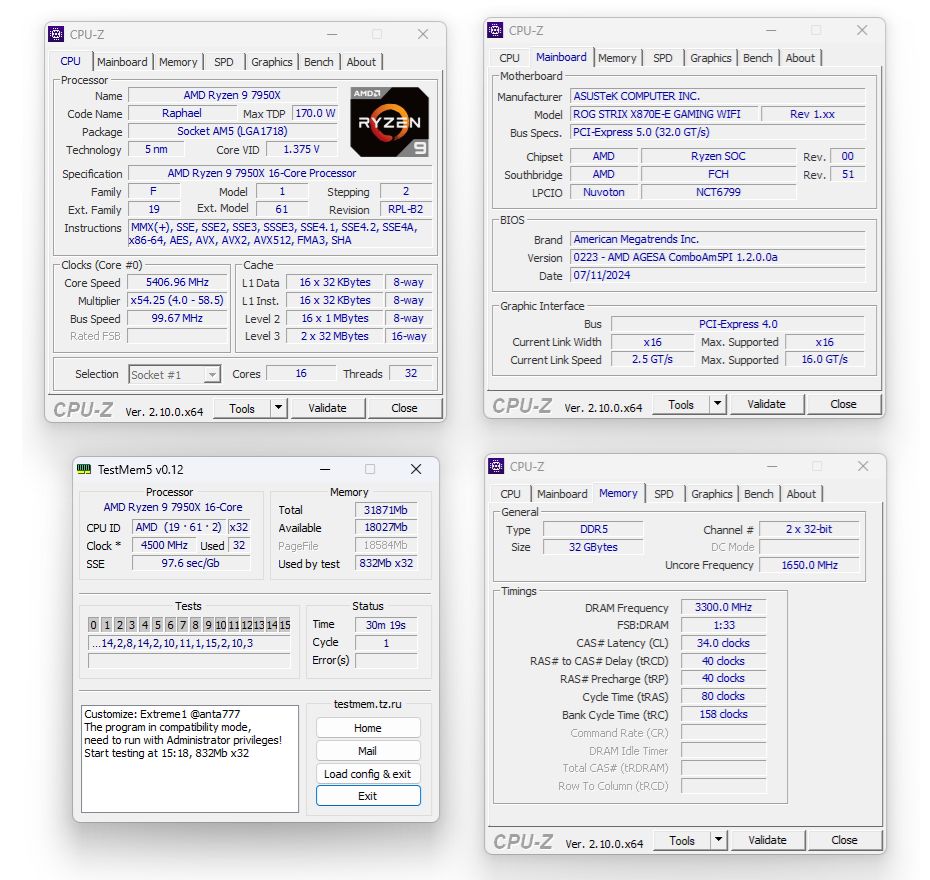This screenshot has height=880, width=930.
Task: Click Home button in TestMem5
Action: tap(368, 728)
